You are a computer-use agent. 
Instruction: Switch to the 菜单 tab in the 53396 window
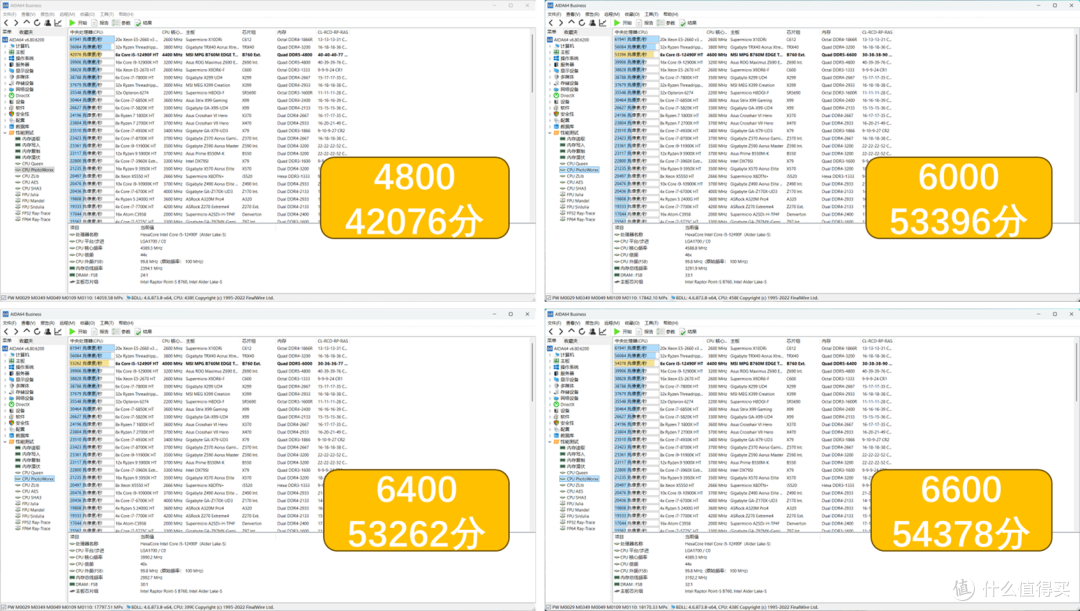click(x=552, y=32)
